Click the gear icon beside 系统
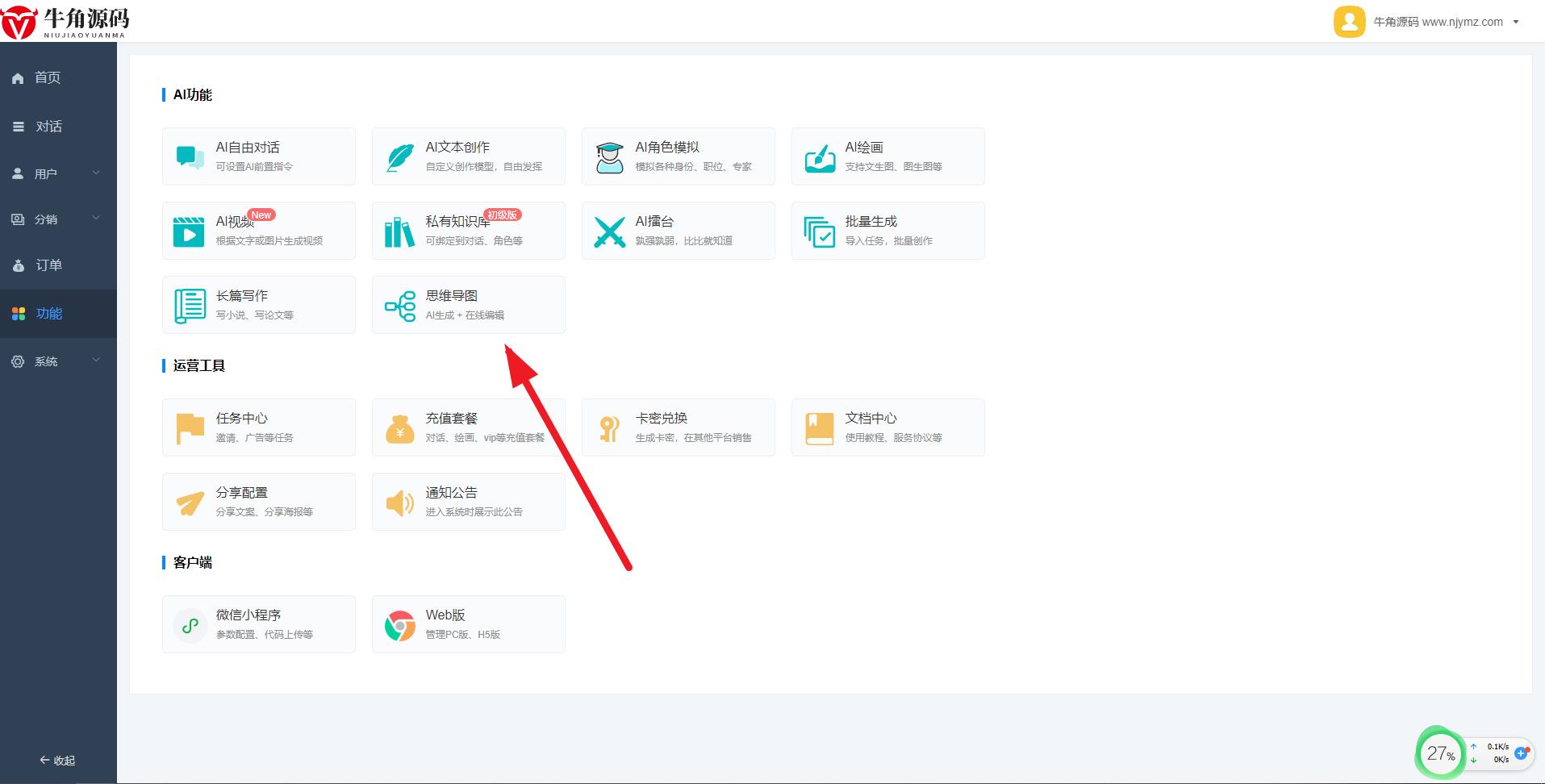Screen dimensions: 1545x784 coord(18,361)
